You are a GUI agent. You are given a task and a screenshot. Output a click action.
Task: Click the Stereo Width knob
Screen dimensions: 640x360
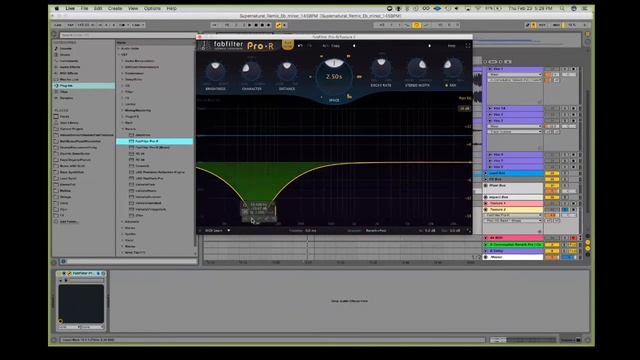tap(417, 69)
